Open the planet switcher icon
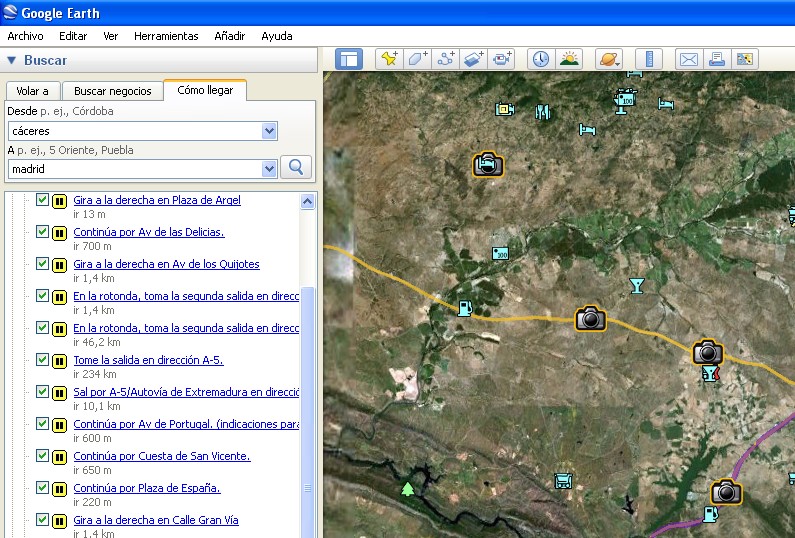The height and width of the screenshot is (538, 795). pos(608,59)
